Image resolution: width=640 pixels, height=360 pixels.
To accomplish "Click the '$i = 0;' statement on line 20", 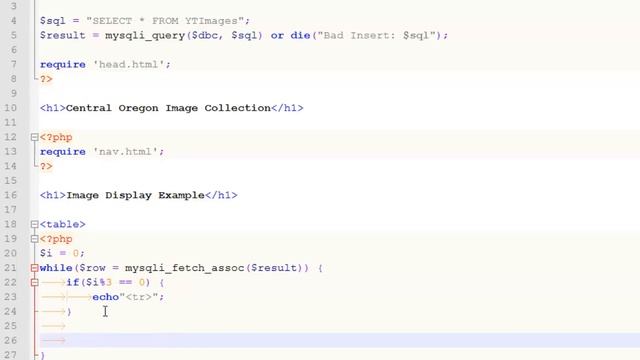I will click(62, 253).
